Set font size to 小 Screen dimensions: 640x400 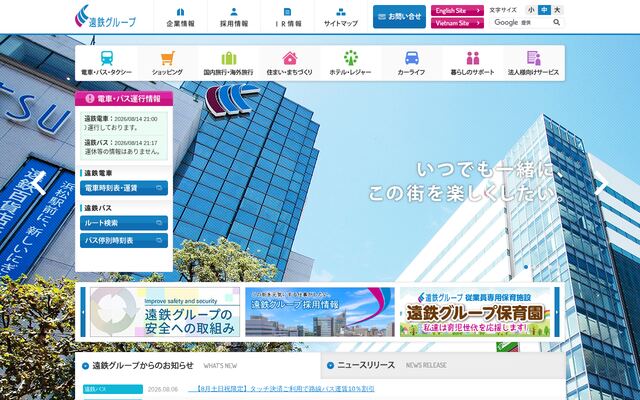tap(531, 10)
